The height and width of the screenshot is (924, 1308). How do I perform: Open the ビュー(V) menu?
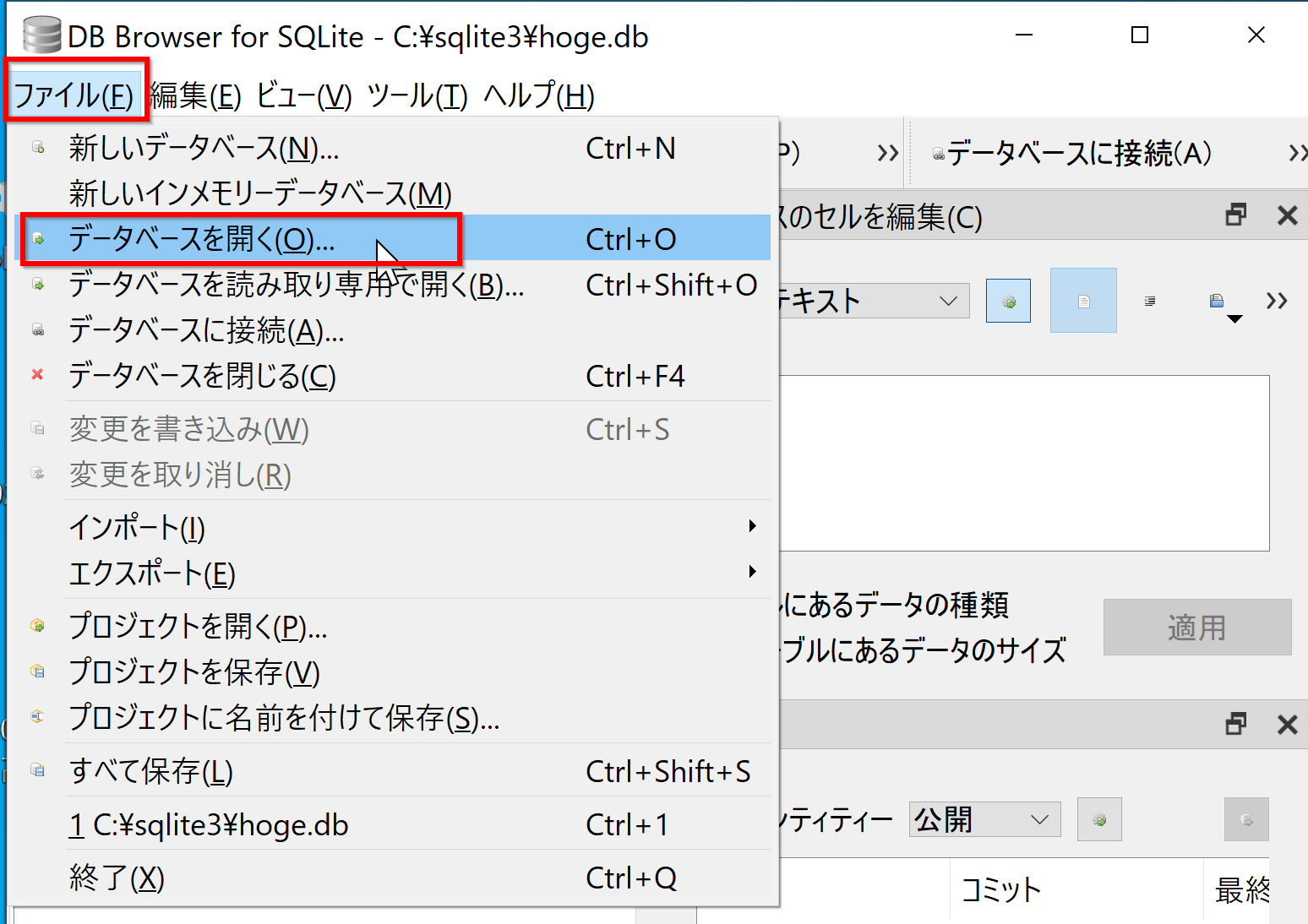pyautogui.click(x=304, y=95)
